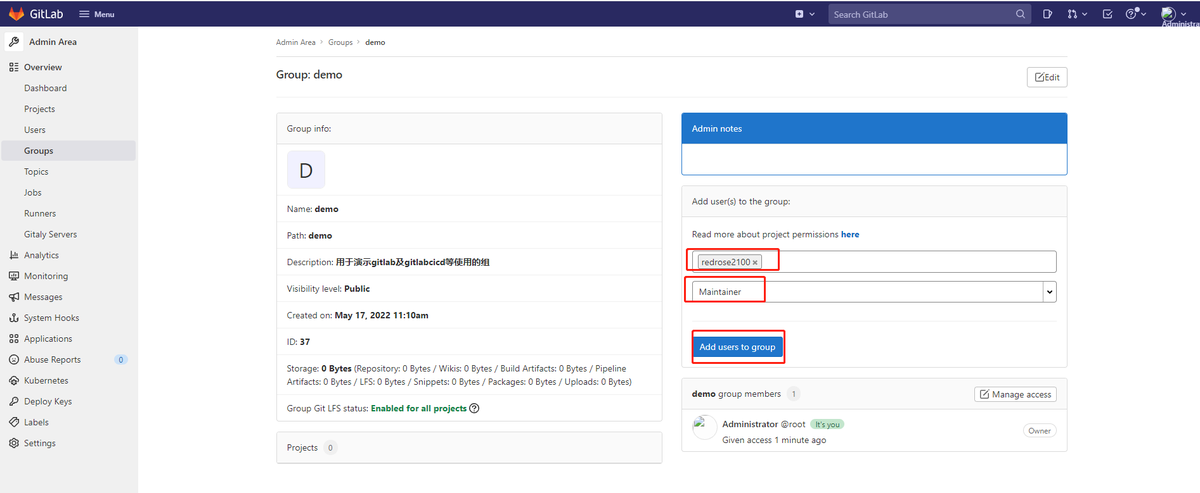Image resolution: width=1200 pixels, height=493 pixels.
Task: Open Dashboard in the sidebar
Action: (x=45, y=88)
